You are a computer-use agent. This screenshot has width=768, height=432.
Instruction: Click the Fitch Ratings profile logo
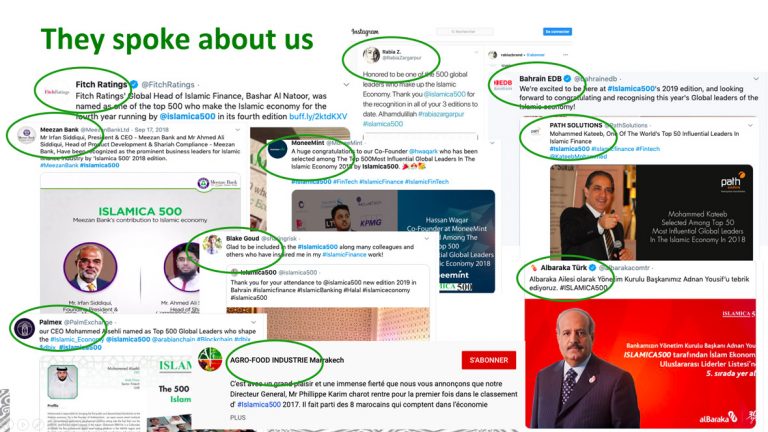pos(57,92)
